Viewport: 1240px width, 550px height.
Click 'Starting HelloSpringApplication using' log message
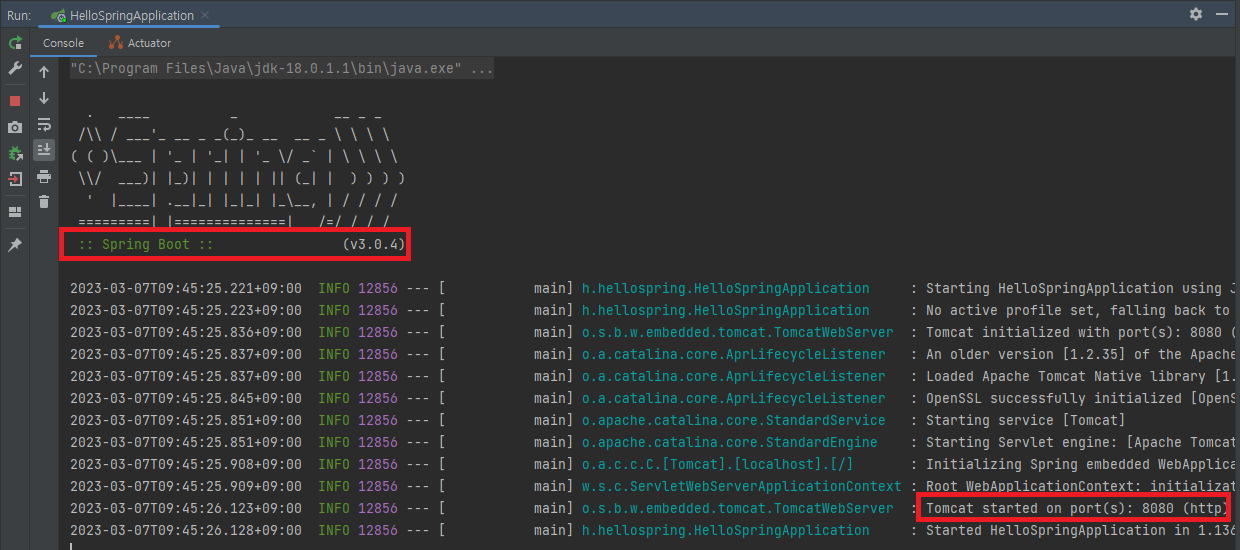pyautogui.click(x=1074, y=288)
